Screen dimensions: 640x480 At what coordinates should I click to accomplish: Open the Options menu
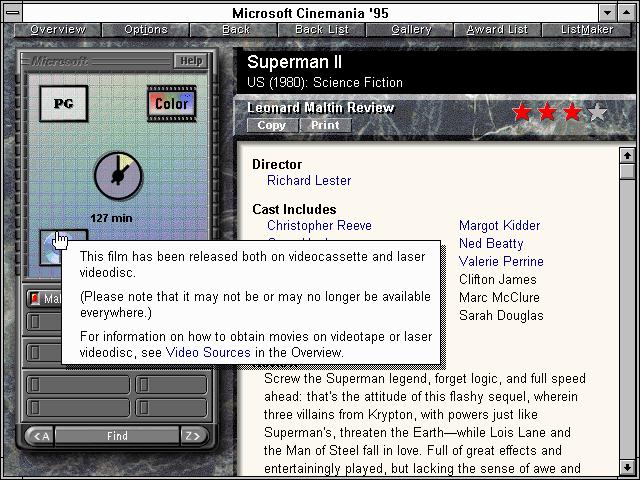tap(146, 30)
